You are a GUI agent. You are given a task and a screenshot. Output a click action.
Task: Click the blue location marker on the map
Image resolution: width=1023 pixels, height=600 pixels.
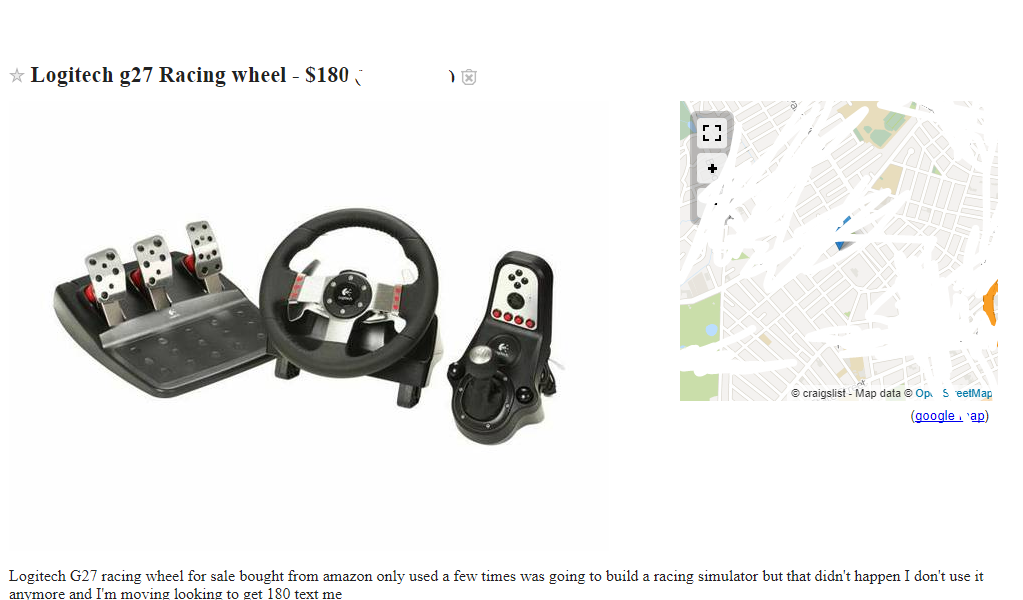tap(843, 234)
